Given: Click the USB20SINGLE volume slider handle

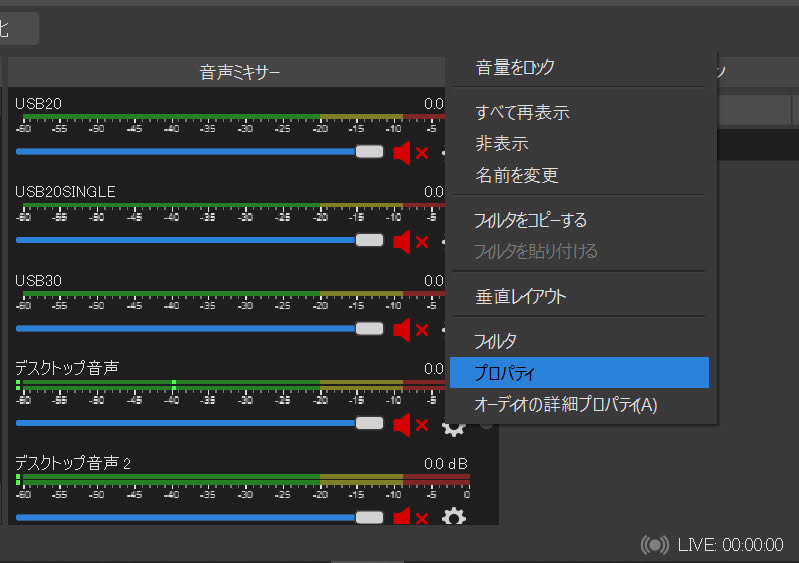Looking at the screenshot, I should click(x=369, y=240).
